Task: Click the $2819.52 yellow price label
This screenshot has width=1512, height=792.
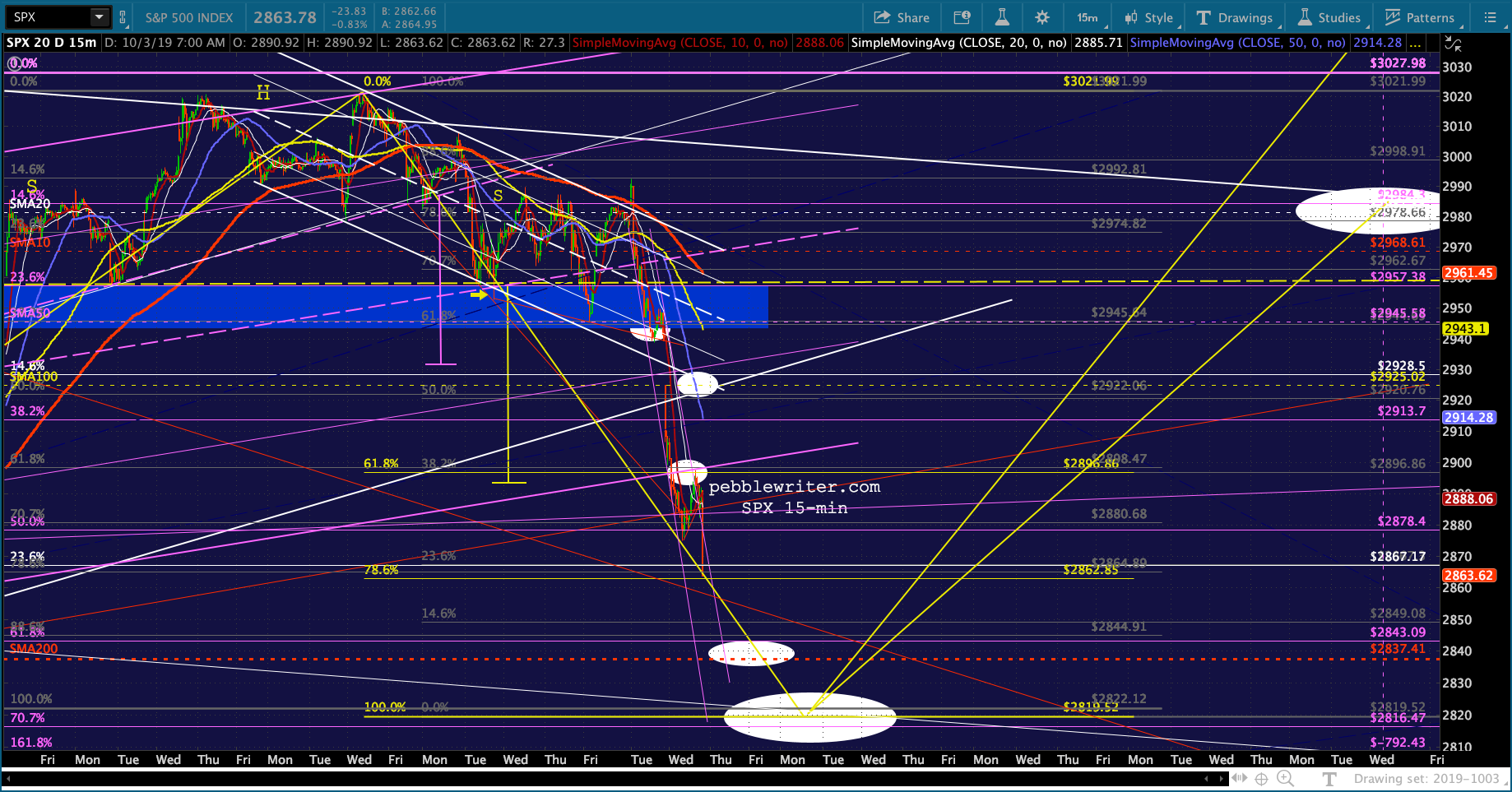Action: click(x=1091, y=706)
